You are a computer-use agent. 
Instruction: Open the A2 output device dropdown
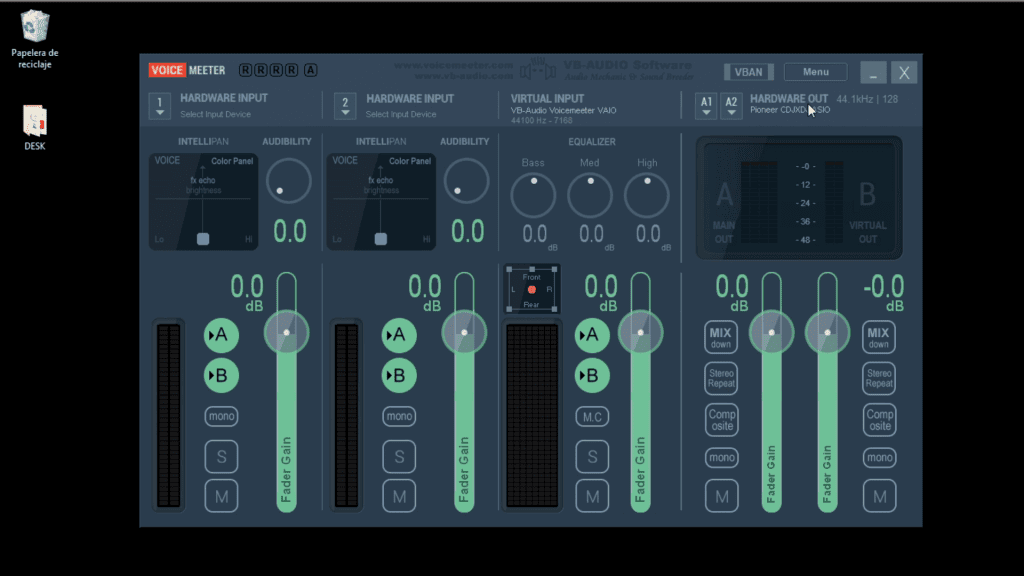pyautogui.click(x=731, y=105)
